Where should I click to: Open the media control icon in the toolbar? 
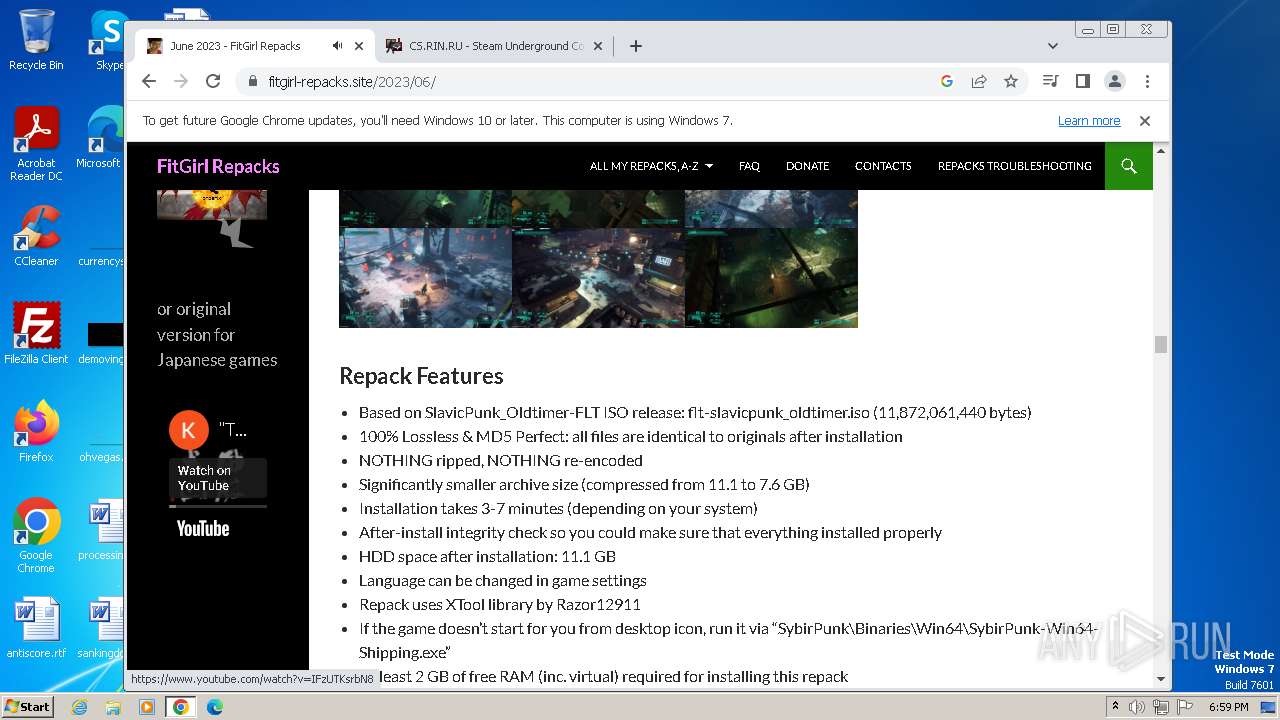[x=1050, y=81]
